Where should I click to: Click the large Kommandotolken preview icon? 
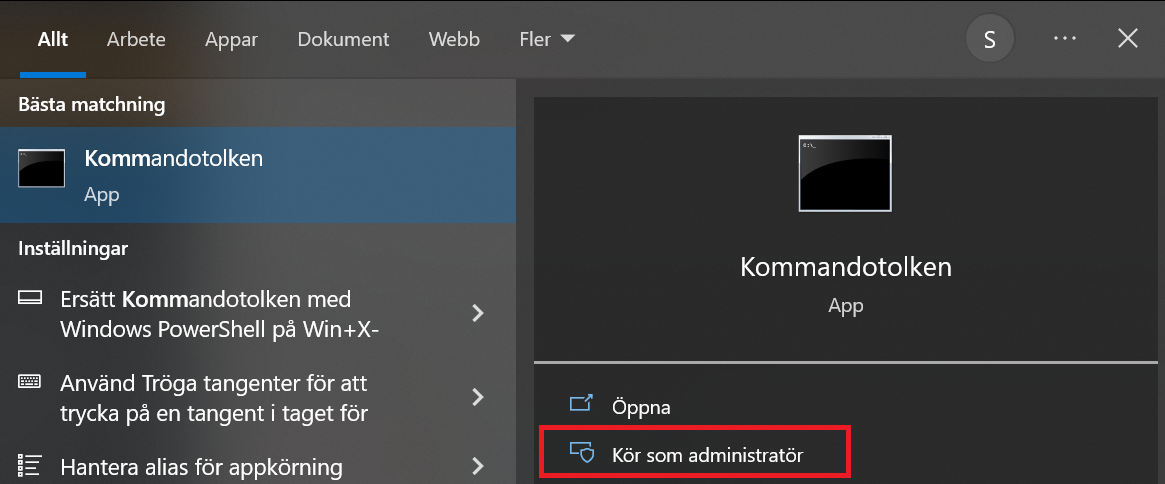click(845, 174)
